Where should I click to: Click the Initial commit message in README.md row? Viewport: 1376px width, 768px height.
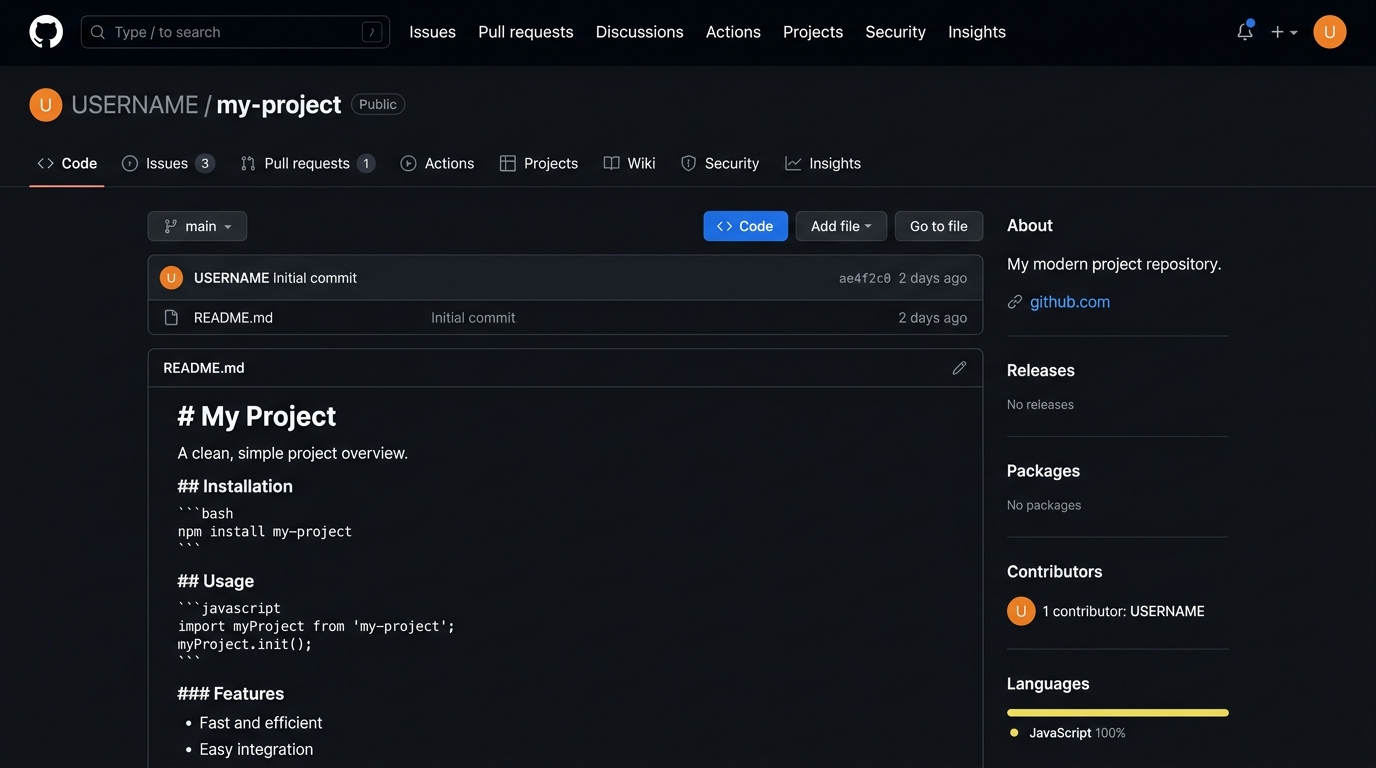click(x=473, y=318)
